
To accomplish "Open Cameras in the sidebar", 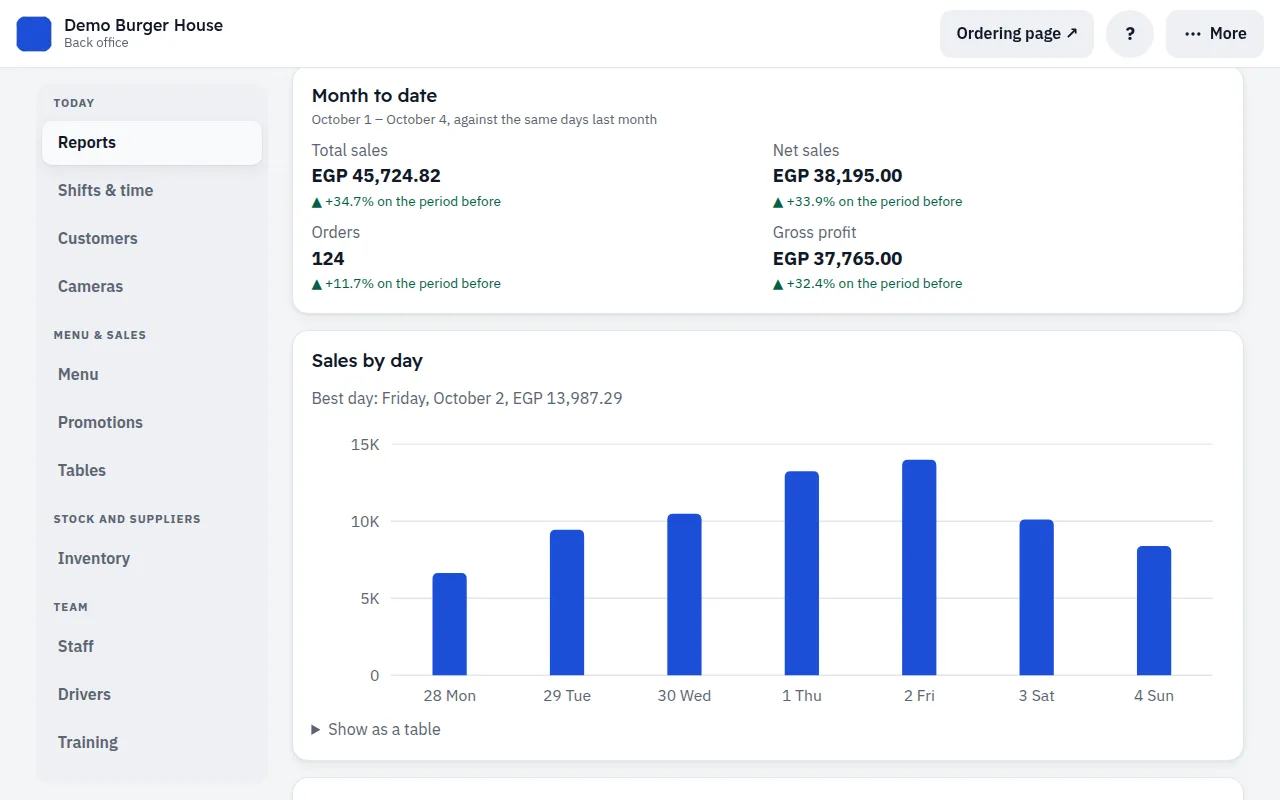I will 152,287.
